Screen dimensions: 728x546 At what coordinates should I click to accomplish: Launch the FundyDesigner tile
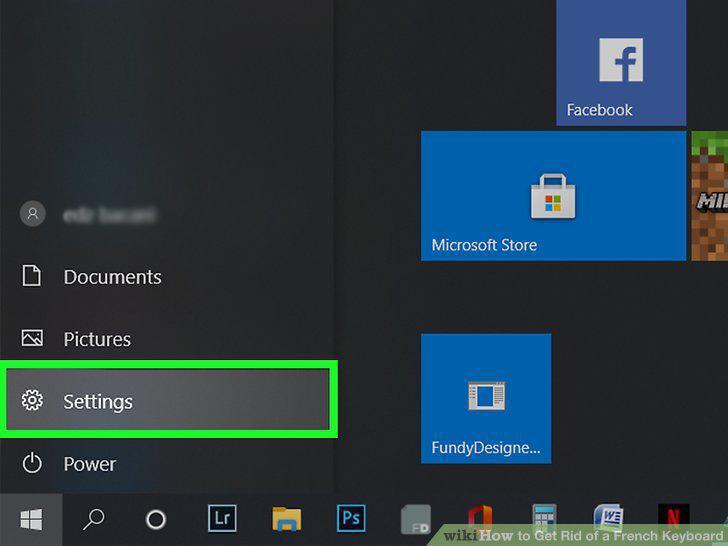[486, 398]
